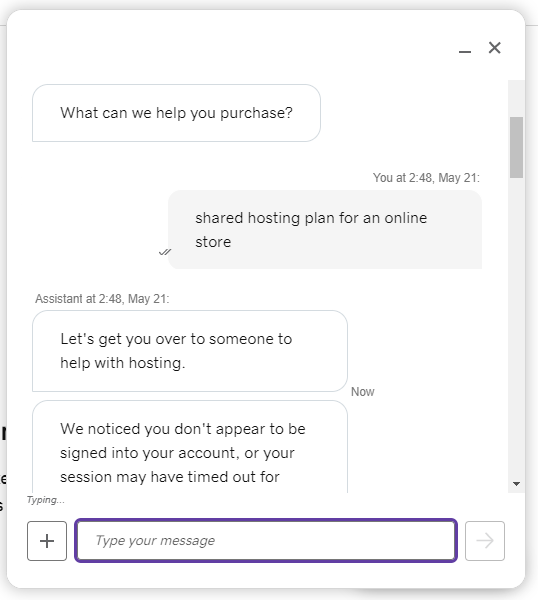
Task: Click the chat scrollbar thumb
Action: (x=516, y=147)
